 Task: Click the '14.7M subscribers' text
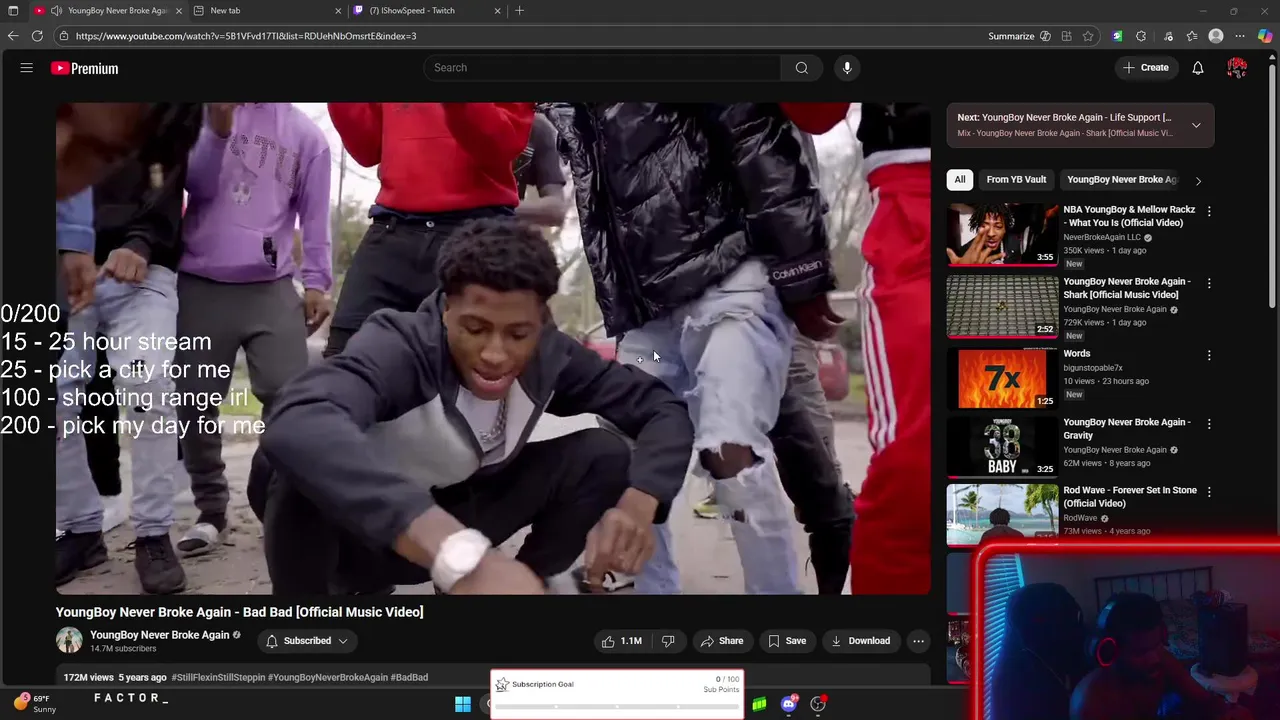(123, 649)
